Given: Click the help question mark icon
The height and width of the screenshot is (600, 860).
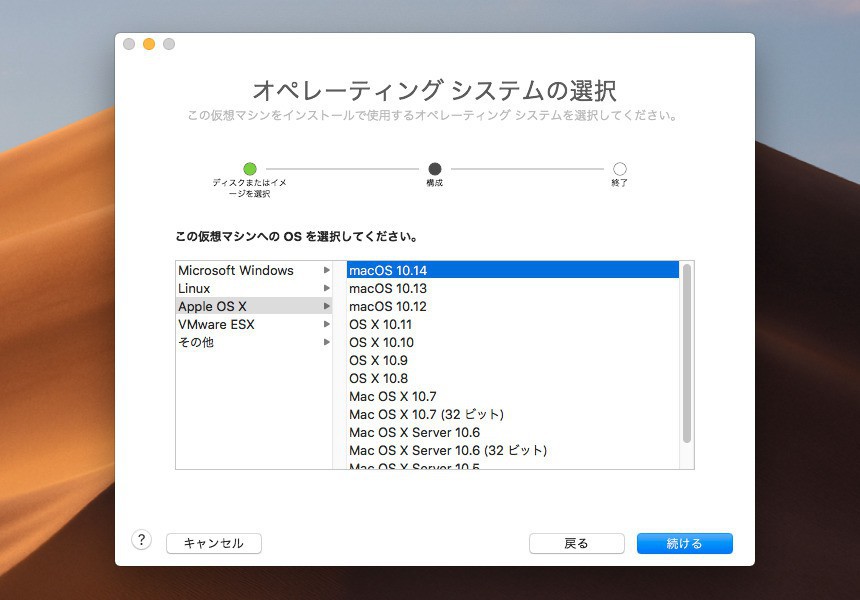Looking at the screenshot, I should (141, 540).
